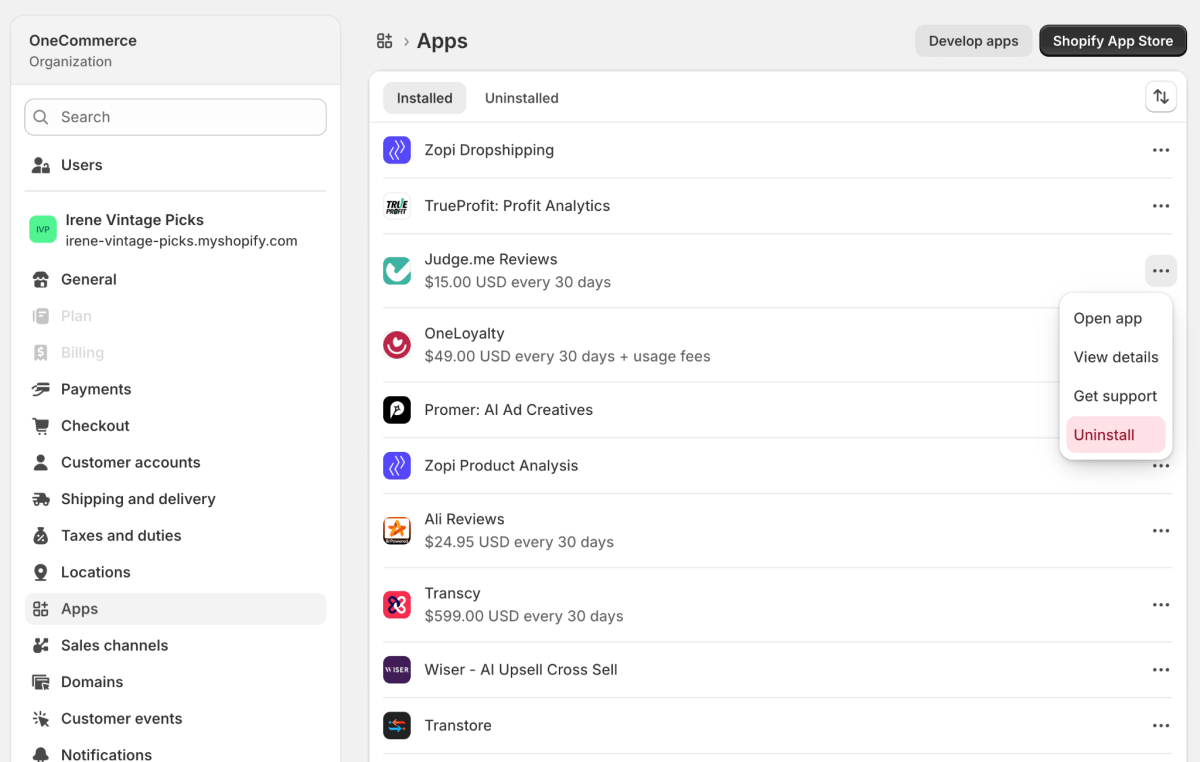This screenshot has width=1200, height=762.
Task: Go to Customer accounts settings
Action: 175,463
